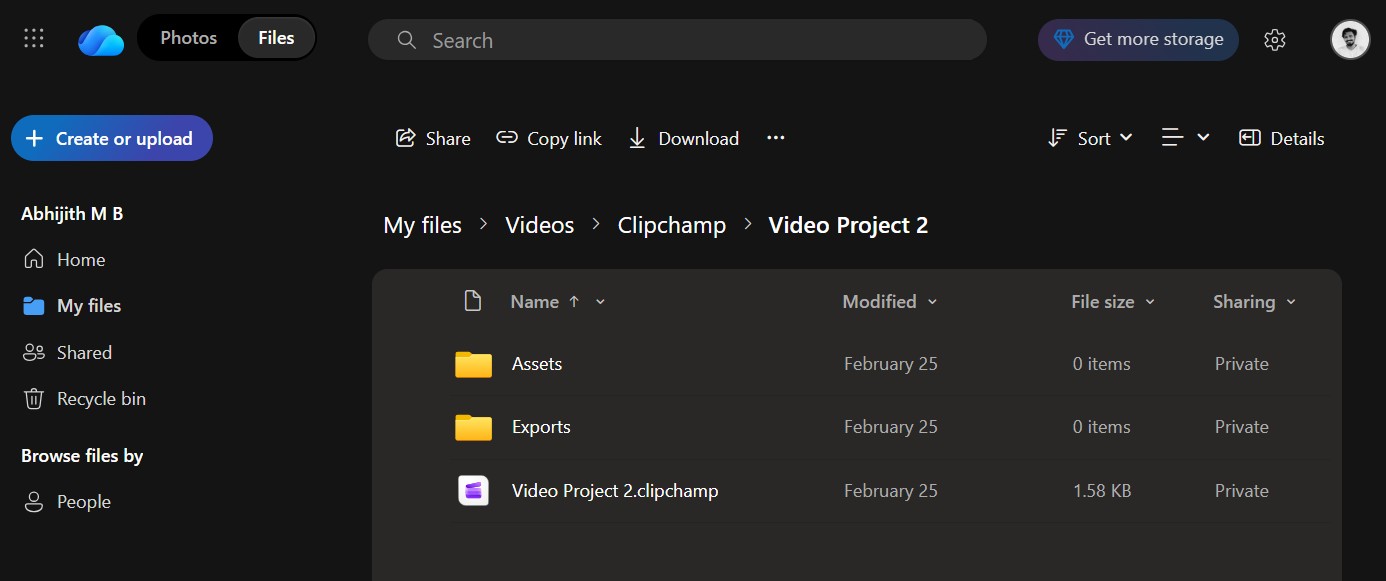
Task: Open OneDrive settings gear
Action: pos(1274,39)
